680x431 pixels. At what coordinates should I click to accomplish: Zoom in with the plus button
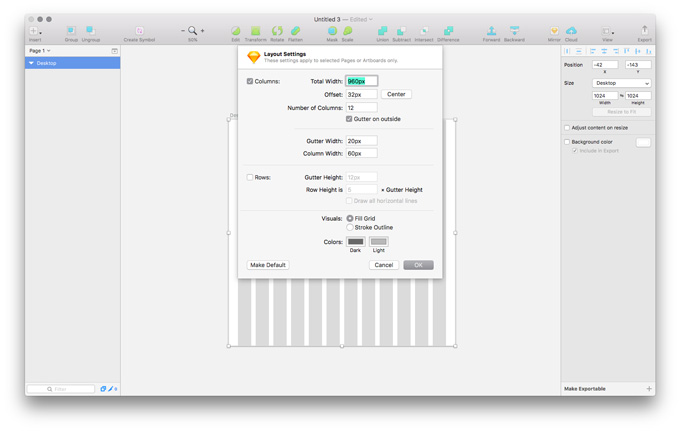point(203,31)
